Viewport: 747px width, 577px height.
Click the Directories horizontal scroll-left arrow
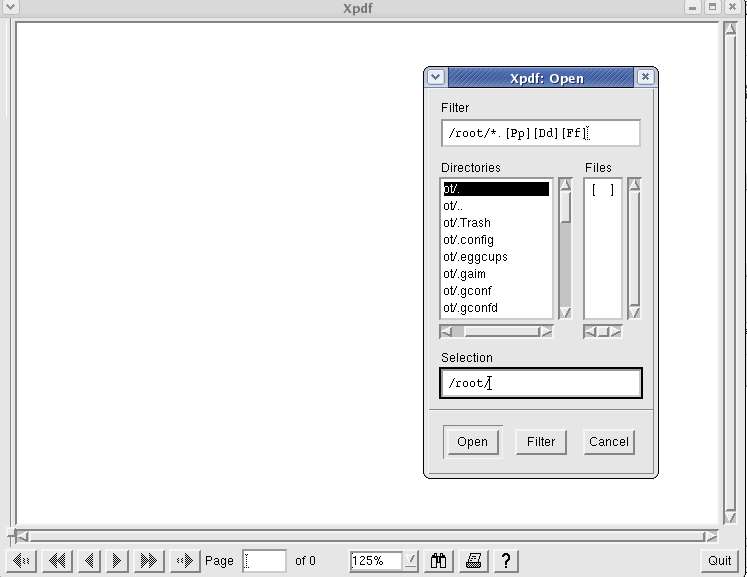click(446, 331)
